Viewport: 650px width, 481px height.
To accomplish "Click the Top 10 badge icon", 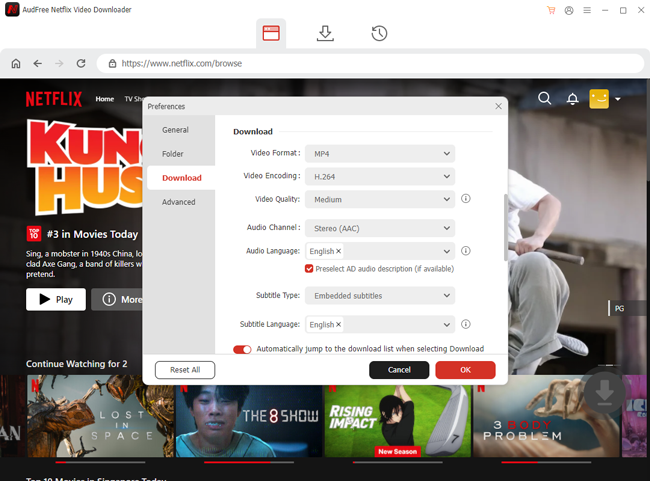I will click(x=34, y=234).
